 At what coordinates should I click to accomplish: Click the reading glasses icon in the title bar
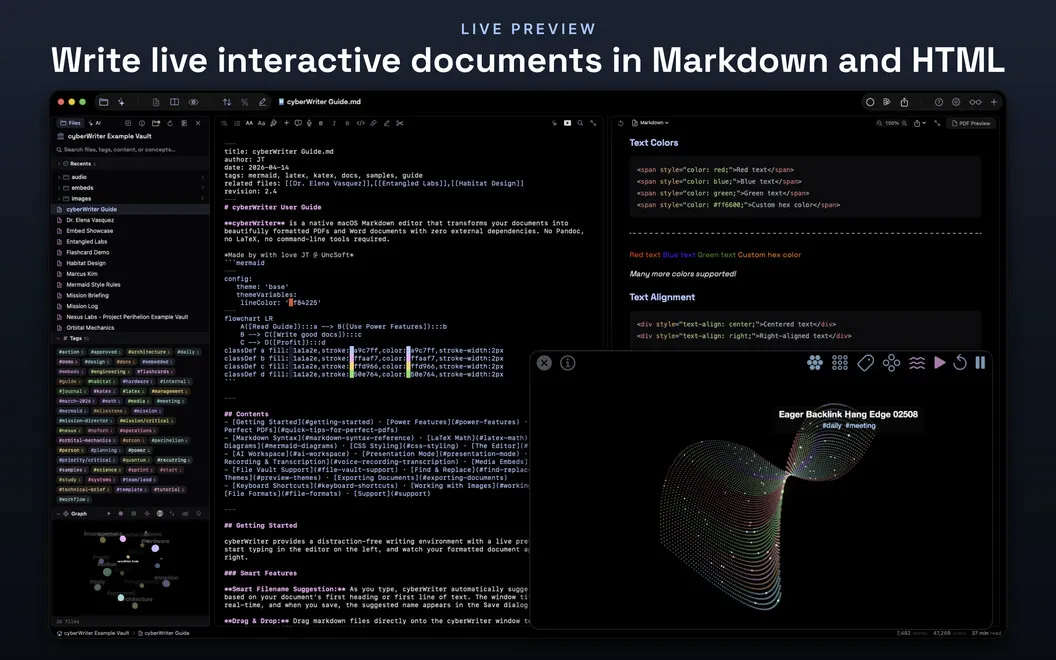click(975, 102)
